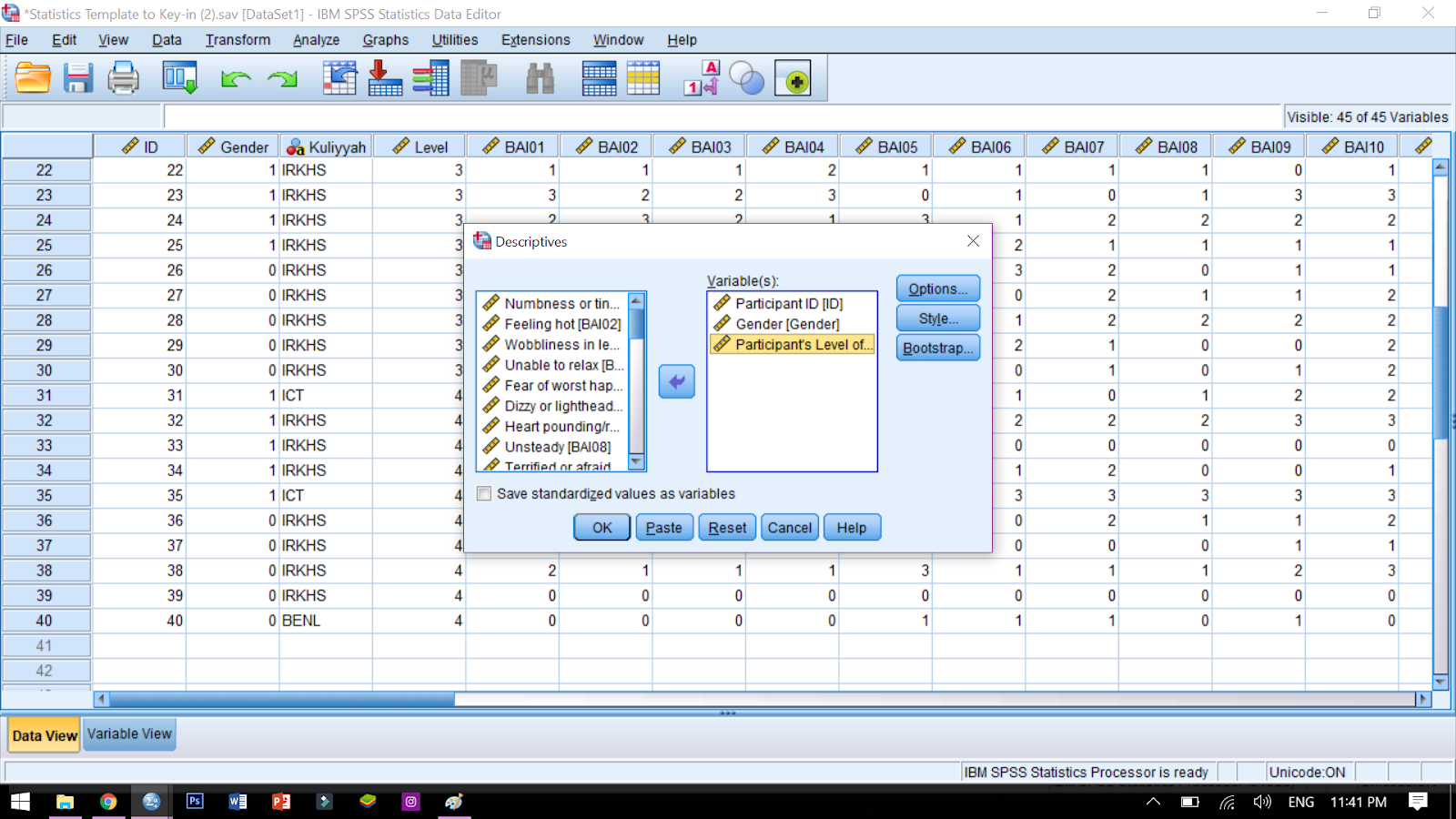The height and width of the screenshot is (819, 1456).
Task: Click the BENL cell in row 40
Action: [326, 621]
